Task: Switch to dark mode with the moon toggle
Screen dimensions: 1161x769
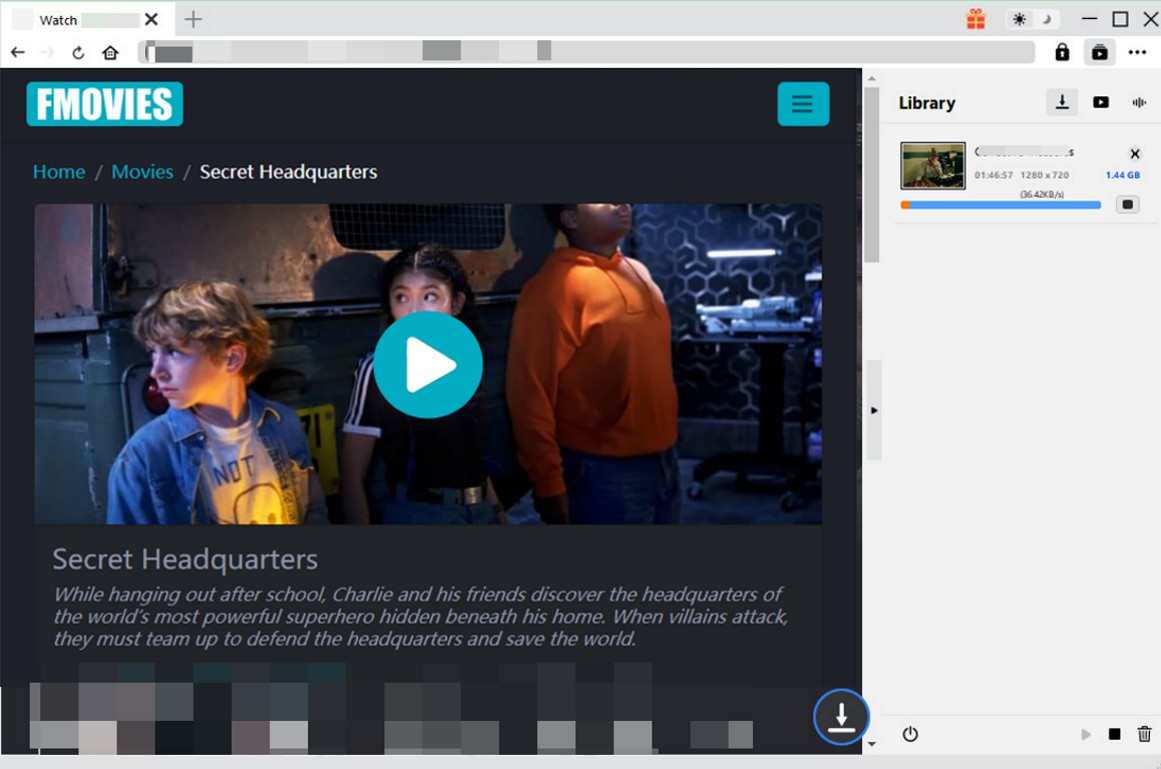Action: click(x=1047, y=20)
